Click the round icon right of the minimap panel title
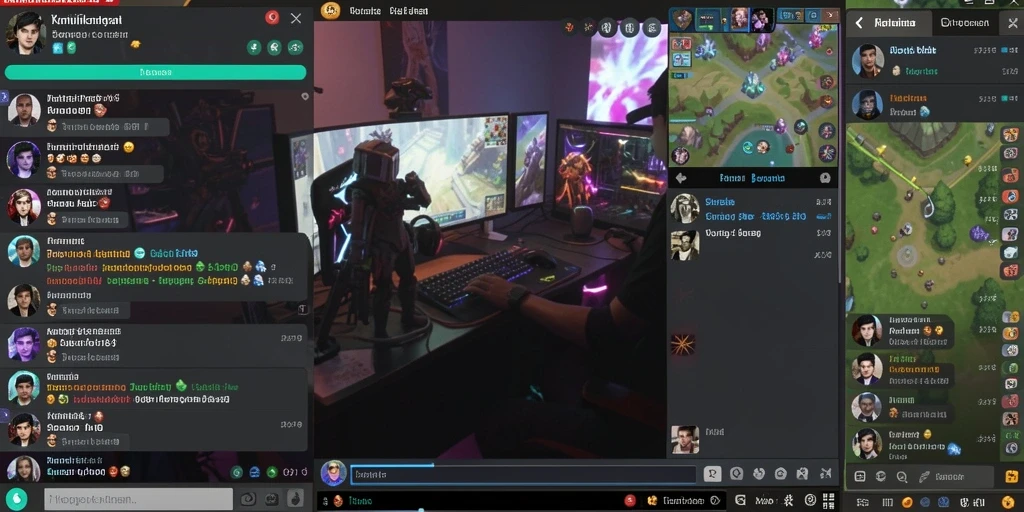The height and width of the screenshot is (512, 1024). (x=825, y=178)
